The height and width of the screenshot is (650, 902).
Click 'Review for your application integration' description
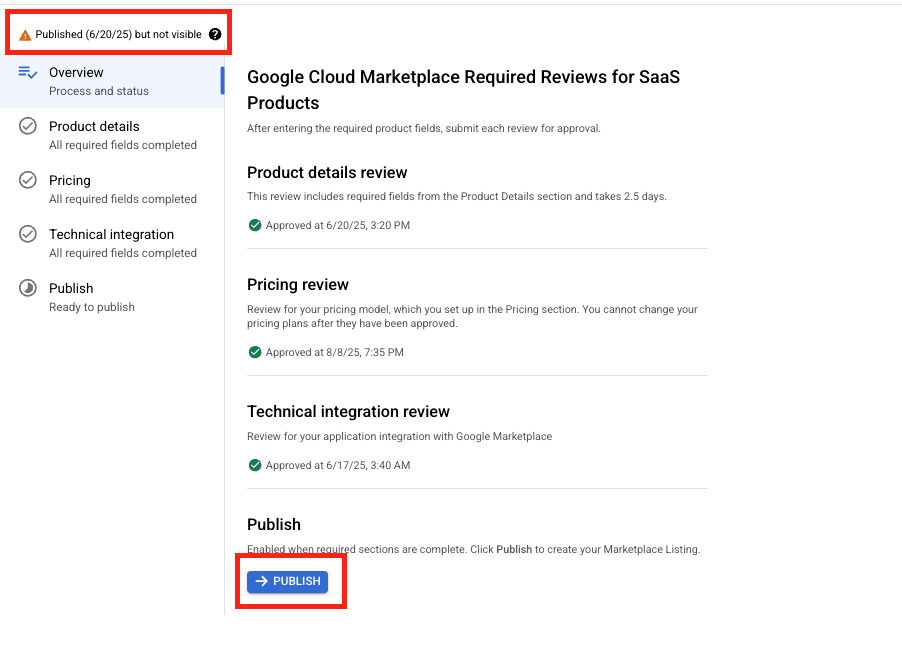click(x=400, y=437)
